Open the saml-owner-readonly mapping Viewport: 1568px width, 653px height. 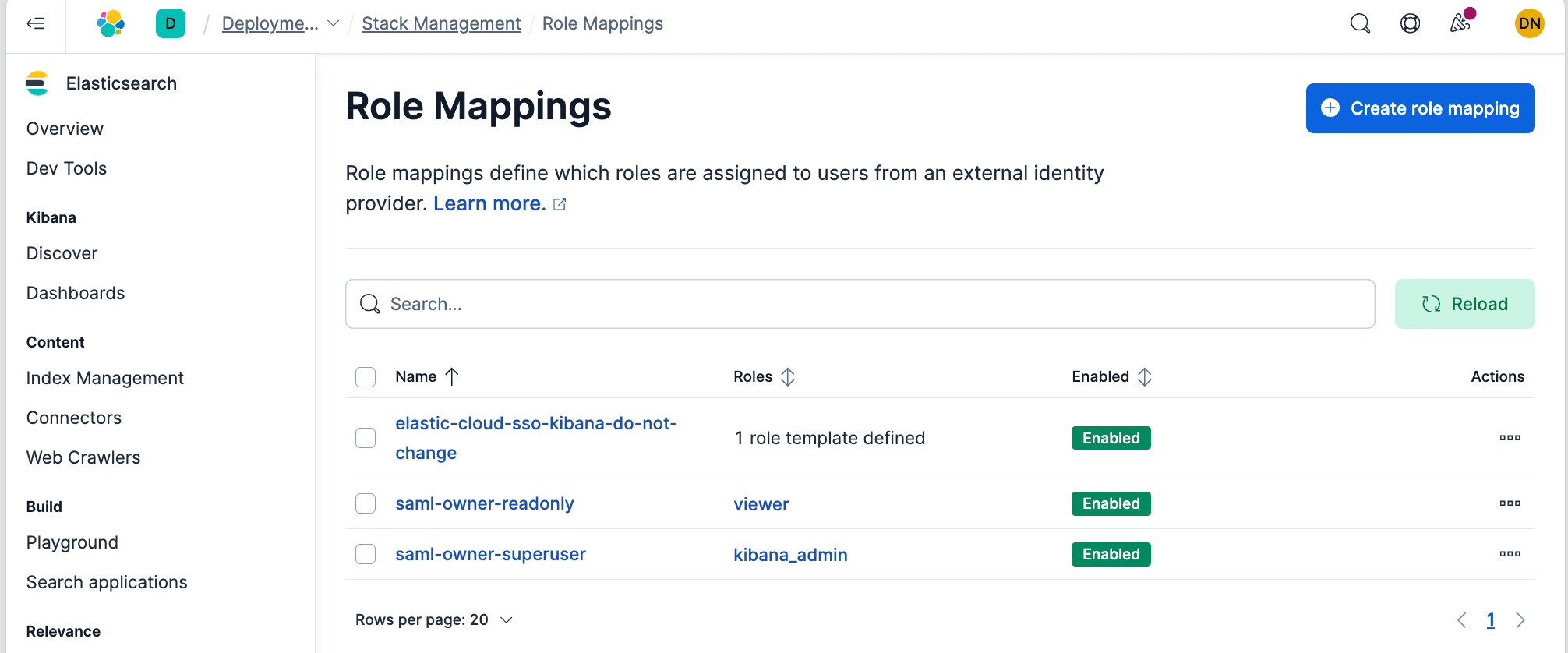pyautogui.click(x=485, y=503)
